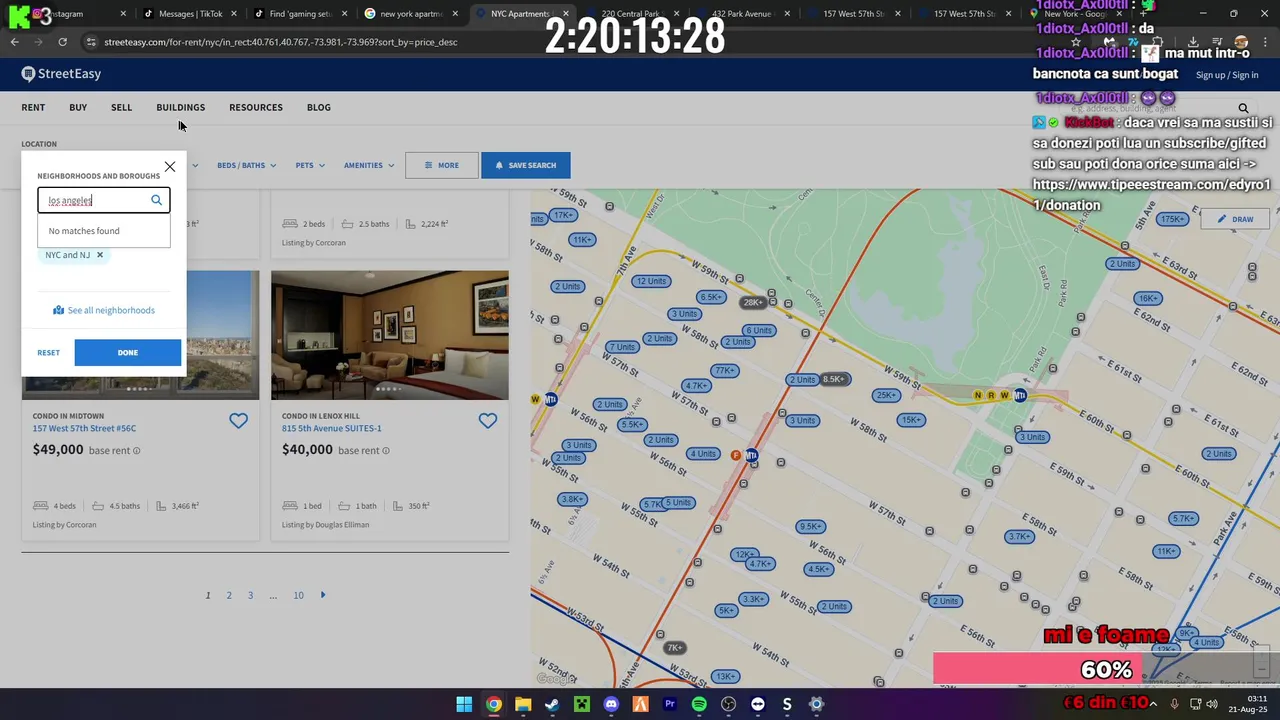Click Reset in location popup
This screenshot has height=720, width=1280.
(x=48, y=352)
